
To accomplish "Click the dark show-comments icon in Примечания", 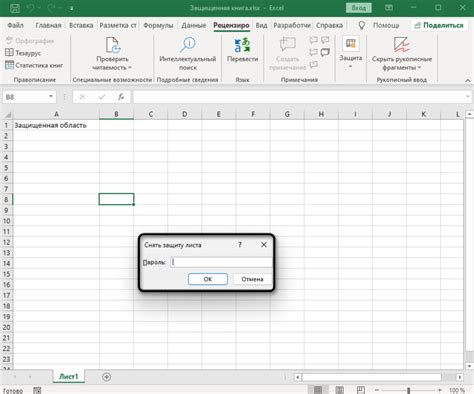I will point(325,52).
